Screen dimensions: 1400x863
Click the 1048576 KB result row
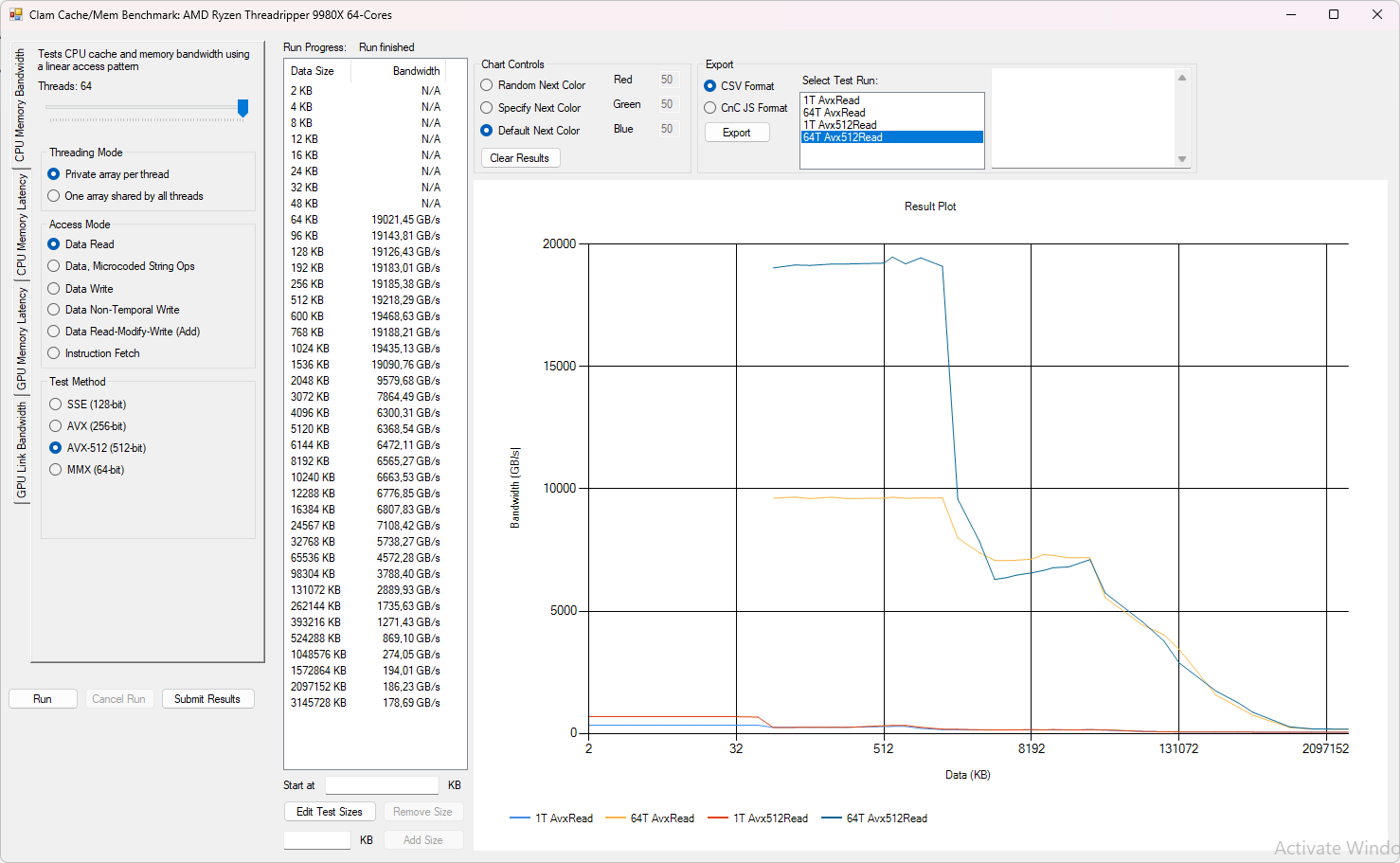pyautogui.click(x=366, y=655)
